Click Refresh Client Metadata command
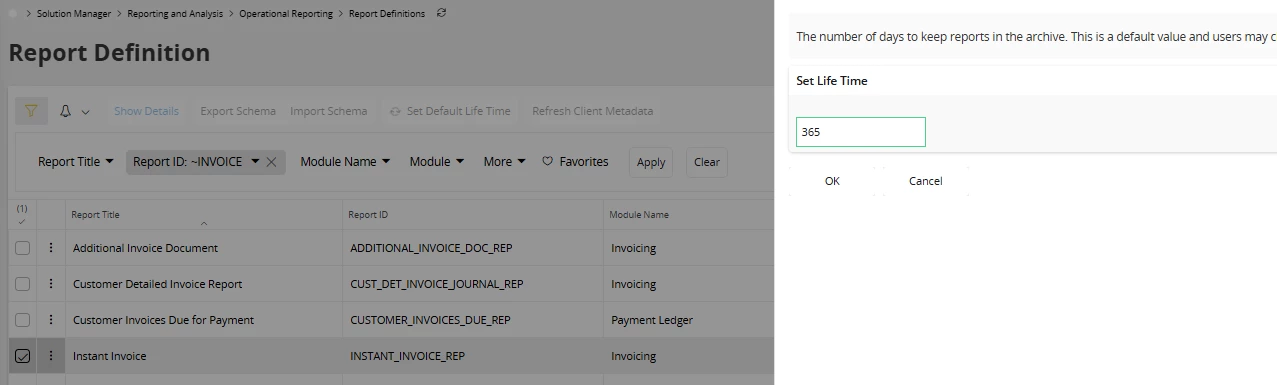Image resolution: width=1277 pixels, height=385 pixels. click(x=592, y=111)
